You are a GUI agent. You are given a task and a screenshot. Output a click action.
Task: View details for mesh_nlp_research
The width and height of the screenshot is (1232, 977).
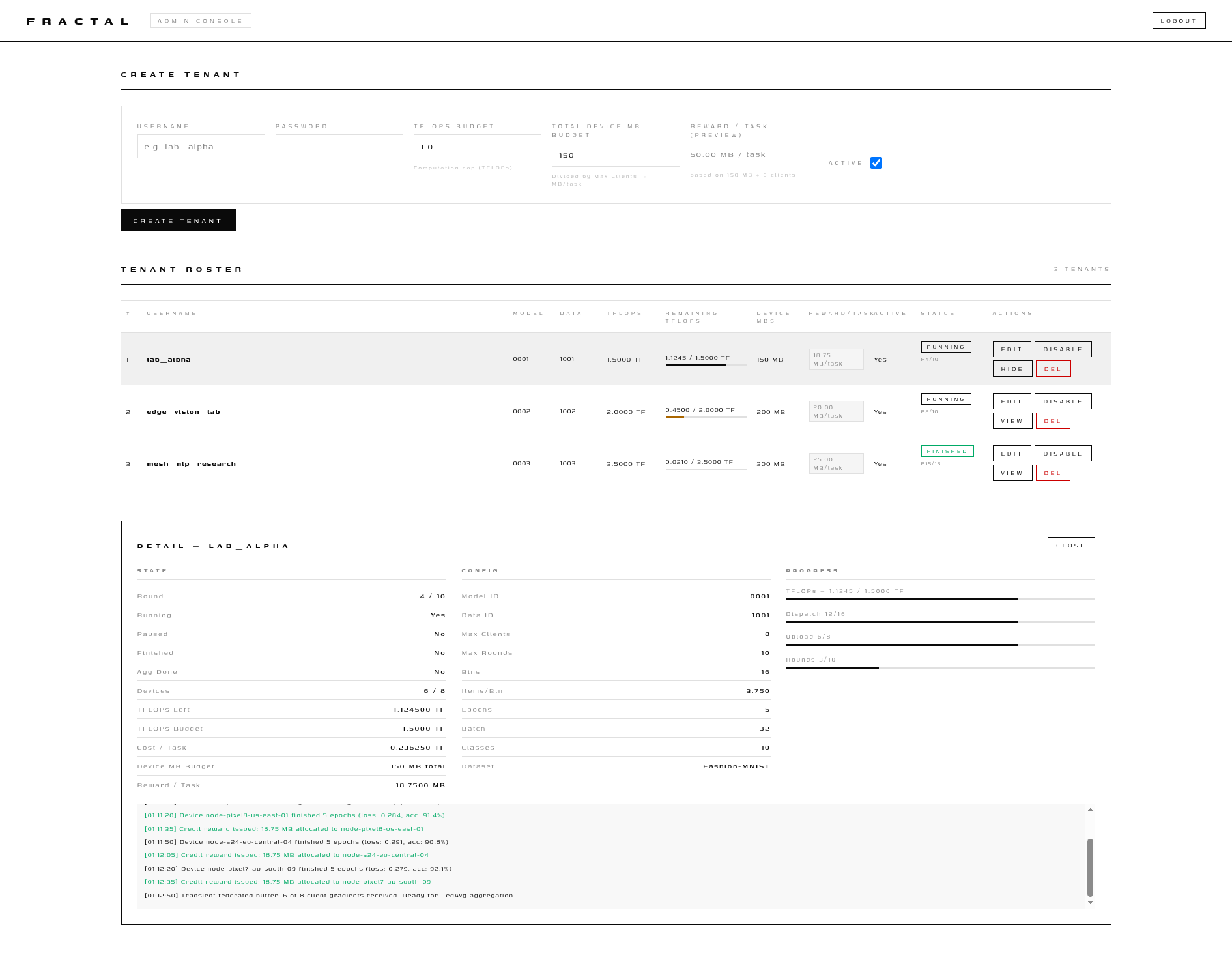tap(1012, 473)
